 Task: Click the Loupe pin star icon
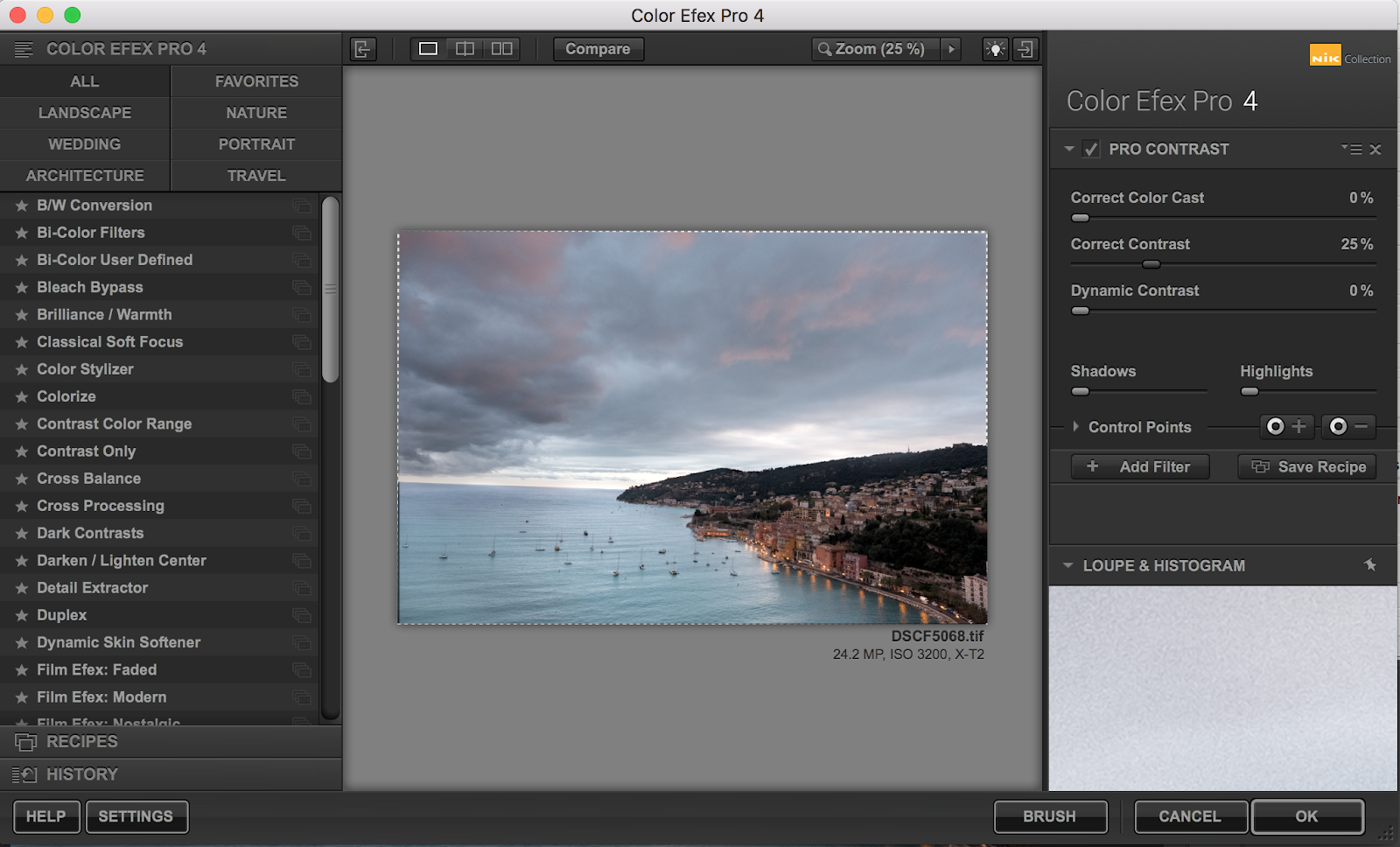pos(1370,565)
